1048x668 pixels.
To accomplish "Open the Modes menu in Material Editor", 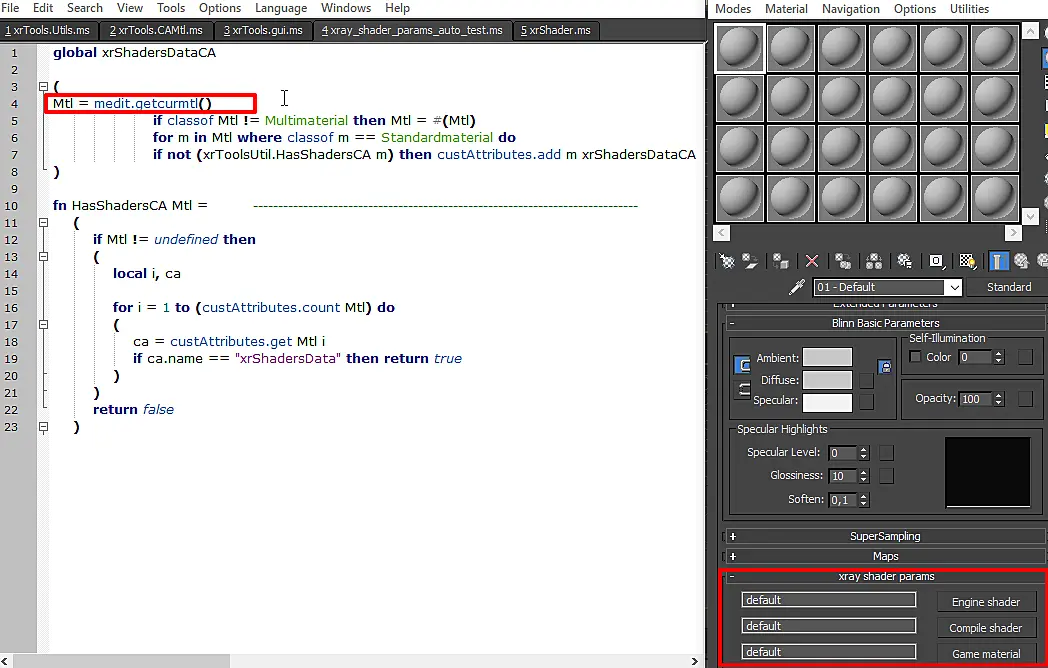I will (x=733, y=9).
